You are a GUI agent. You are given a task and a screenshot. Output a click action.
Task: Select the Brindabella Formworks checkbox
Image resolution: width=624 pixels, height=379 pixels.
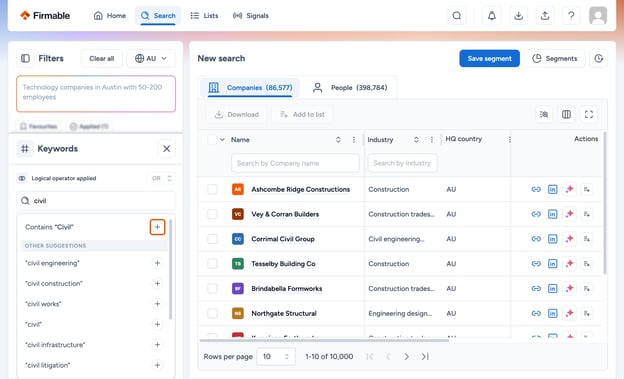coord(212,289)
